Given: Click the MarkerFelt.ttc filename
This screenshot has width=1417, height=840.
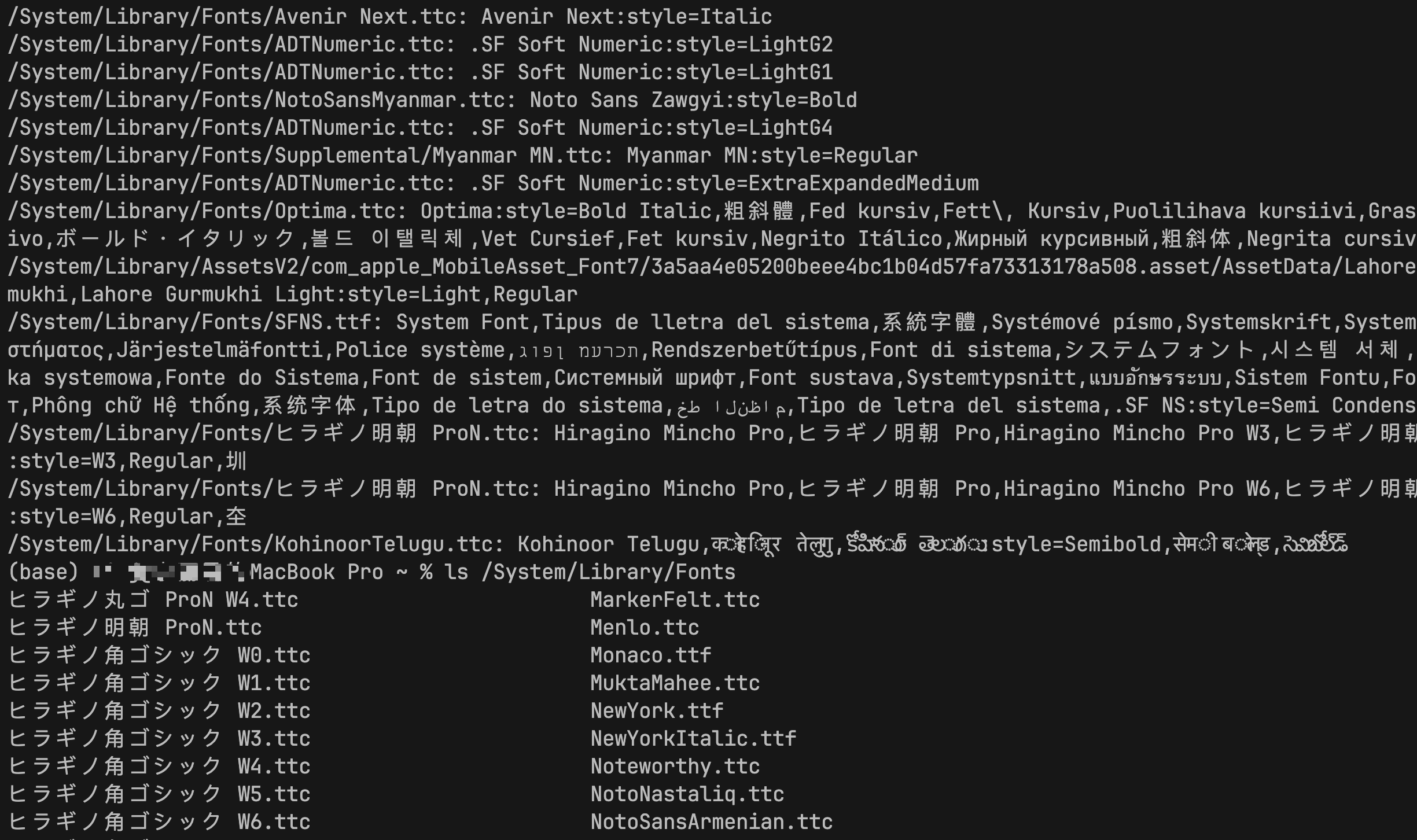Looking at the screenshot, I should pyautogui.click(x=675, y=600).
